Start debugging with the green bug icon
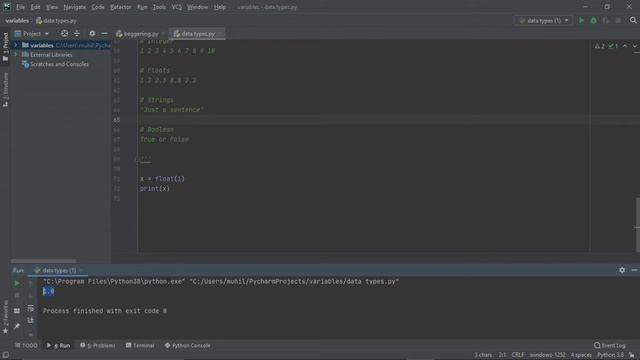The height and width of the screenshot is (360, 640). [x=593, y=20]
